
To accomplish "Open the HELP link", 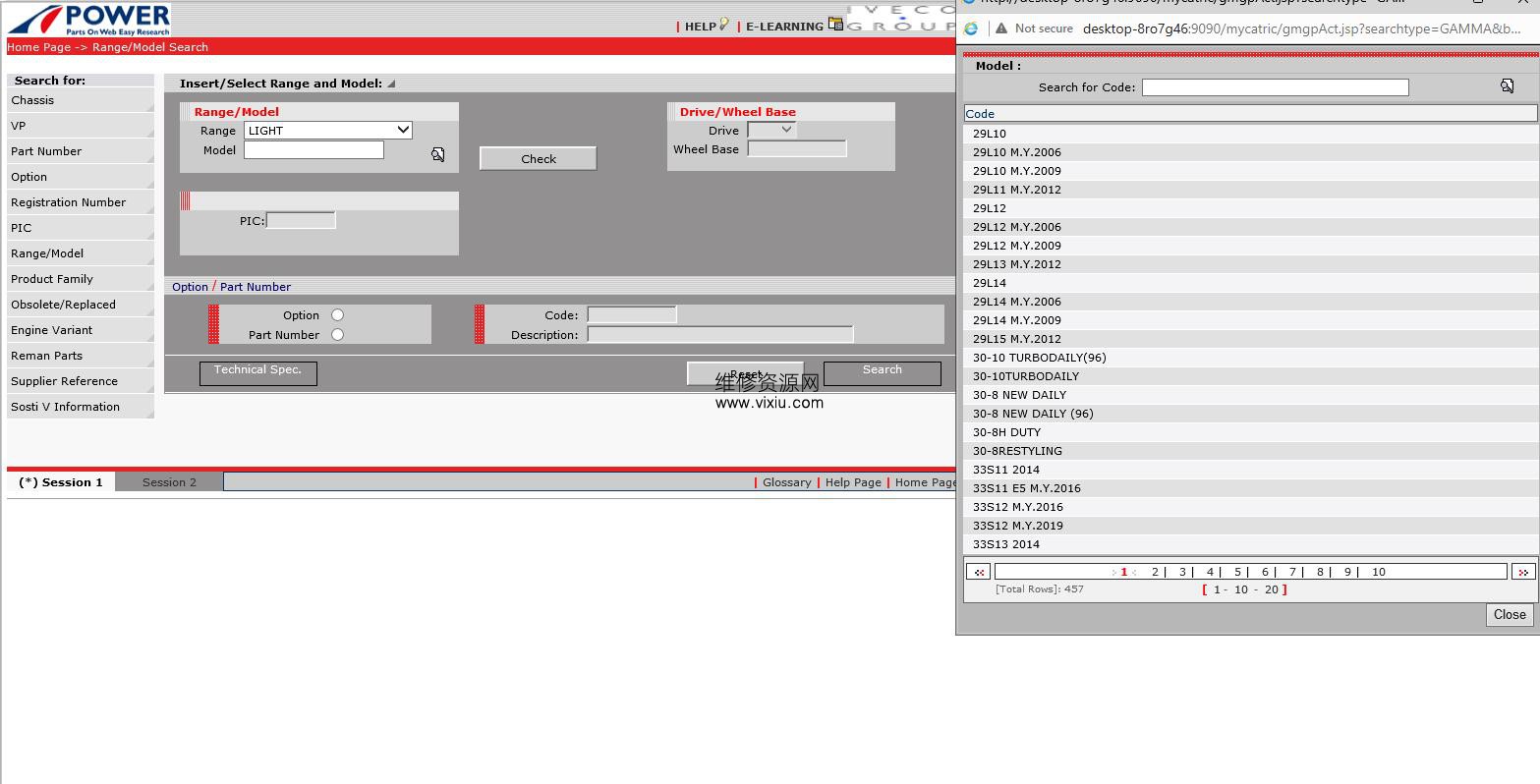I will click(x=700, y=27).
